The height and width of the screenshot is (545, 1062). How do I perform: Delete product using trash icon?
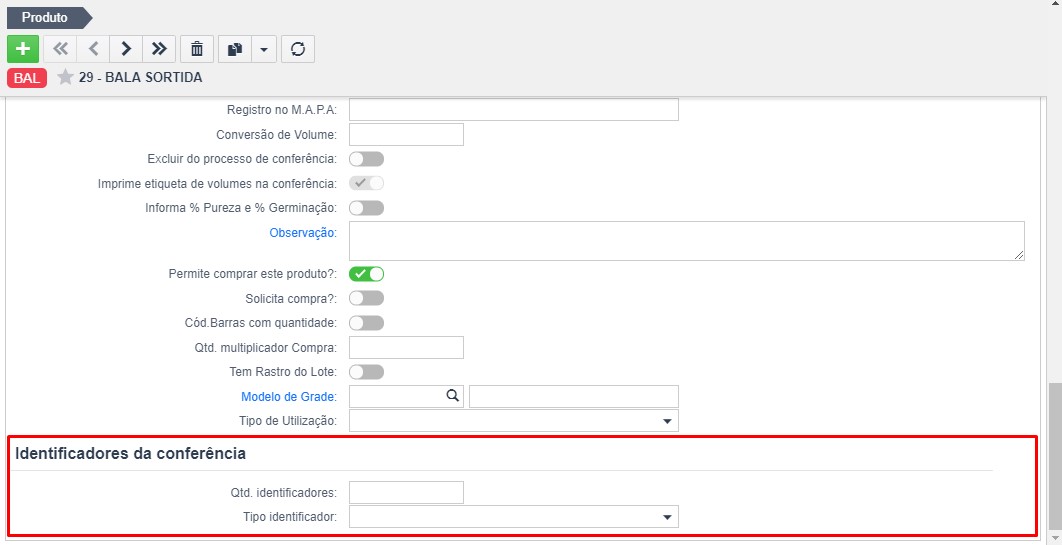click(197, 49)
